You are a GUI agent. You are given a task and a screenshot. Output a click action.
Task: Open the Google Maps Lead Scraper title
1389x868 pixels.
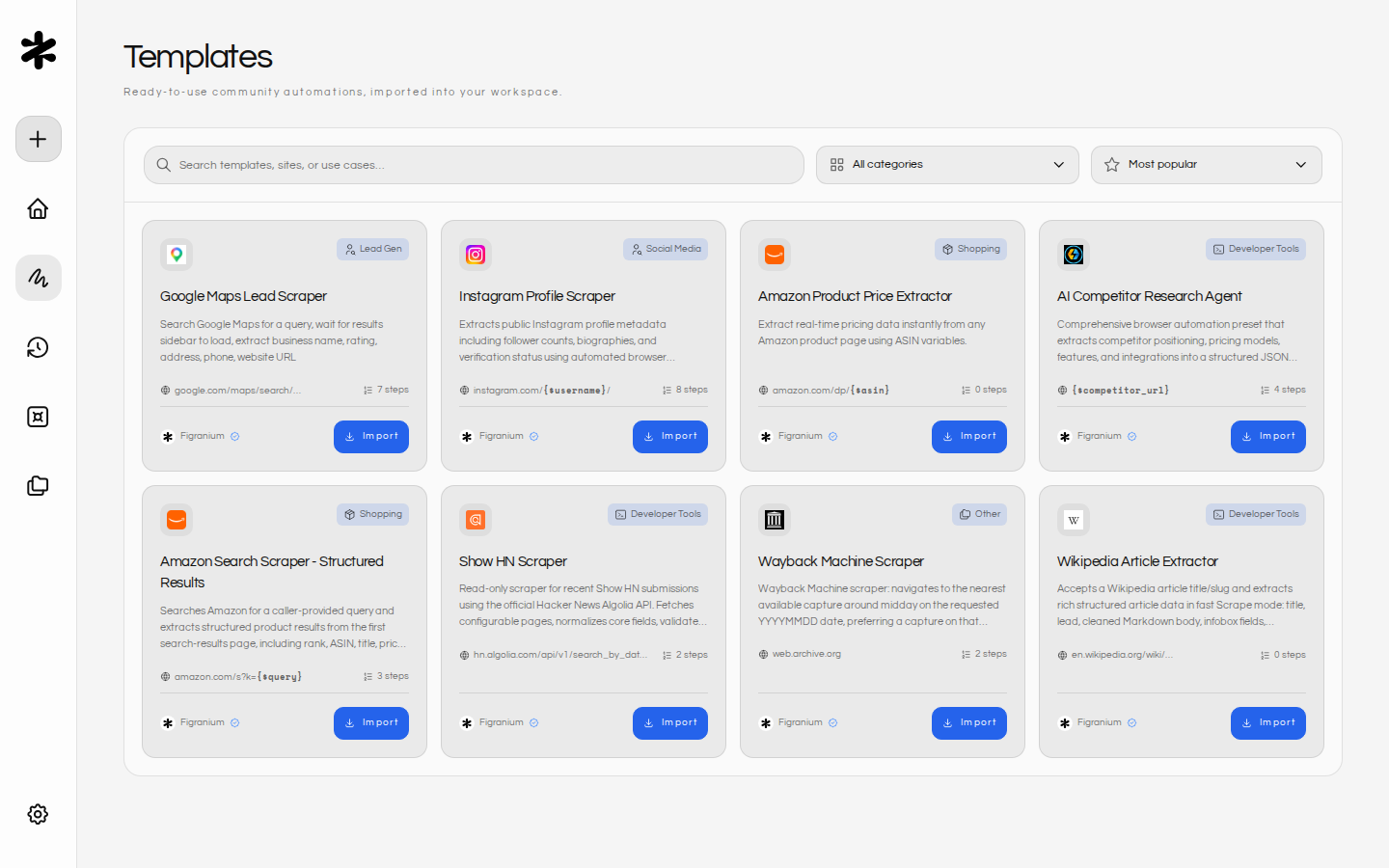tap(243, 296)
